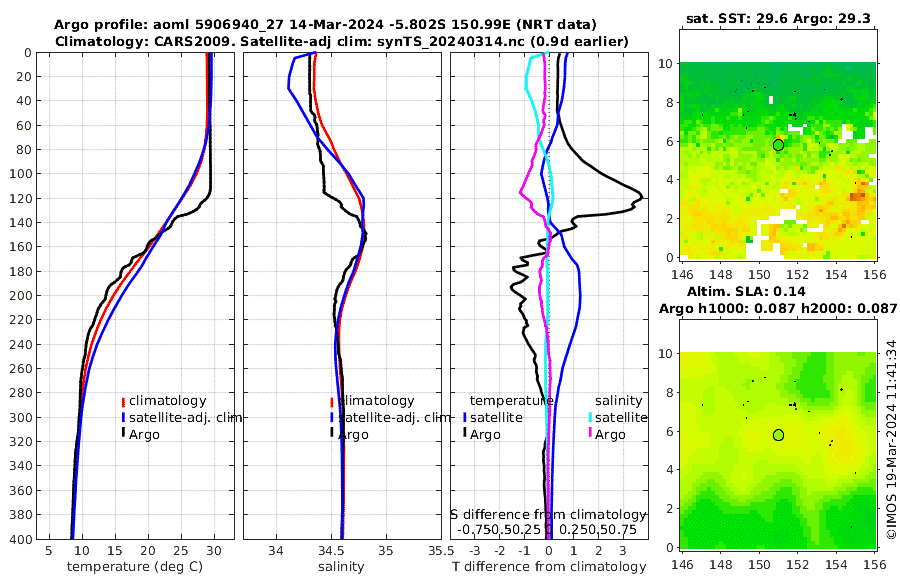Click the Climatology CARS2009 subtitle line

(x=342, y=42)
